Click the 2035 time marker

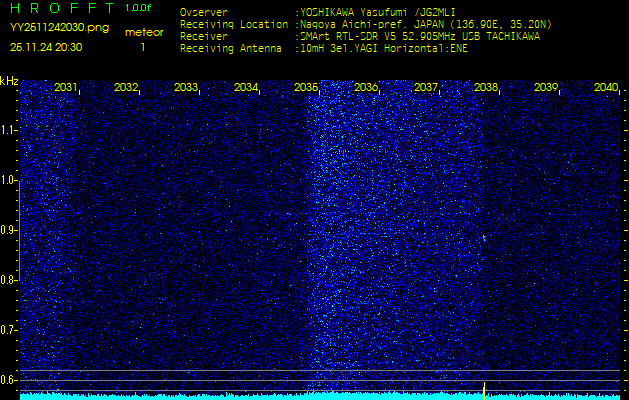[306, 87]
